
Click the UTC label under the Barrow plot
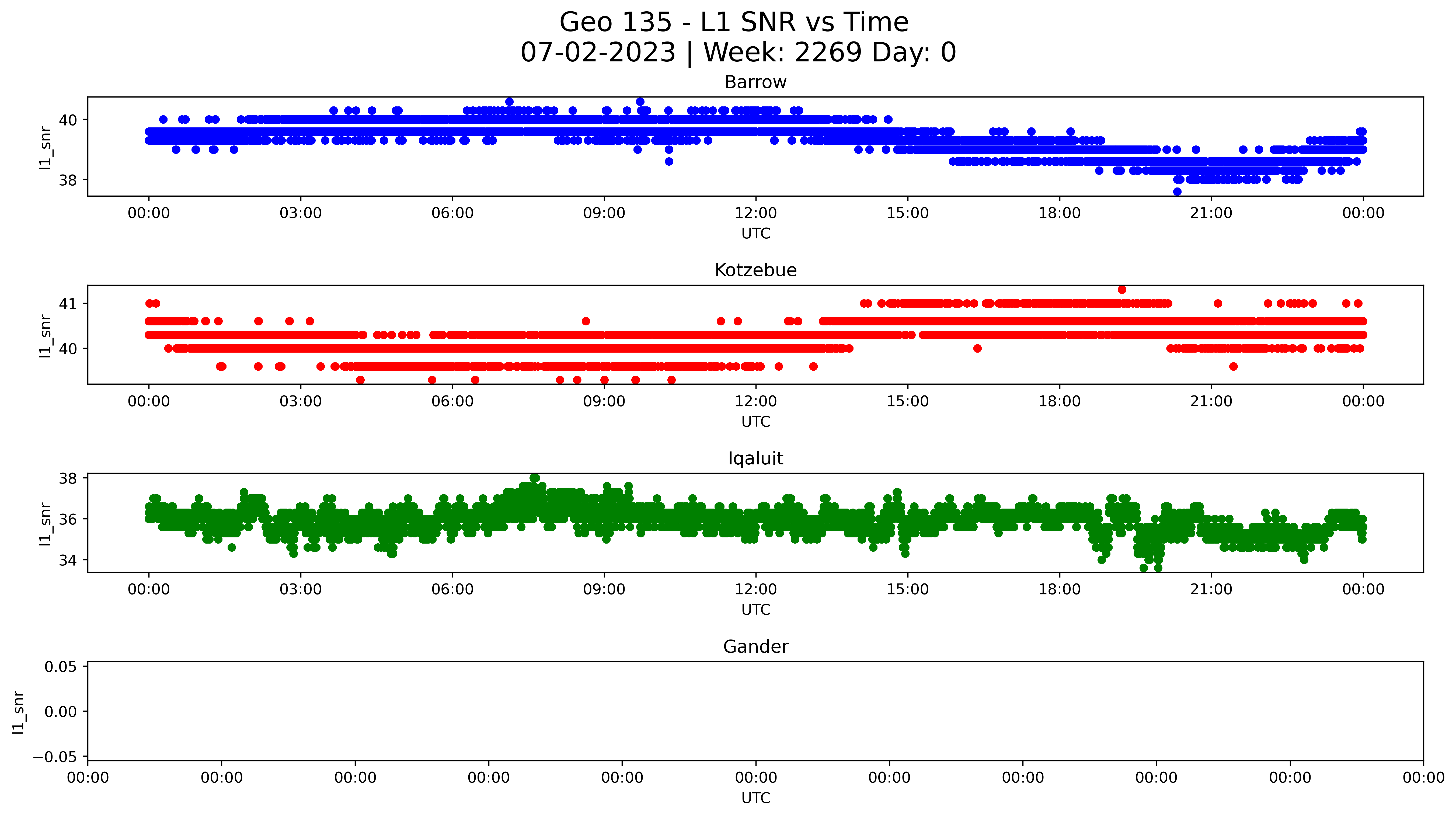click(x=756, y=234)
